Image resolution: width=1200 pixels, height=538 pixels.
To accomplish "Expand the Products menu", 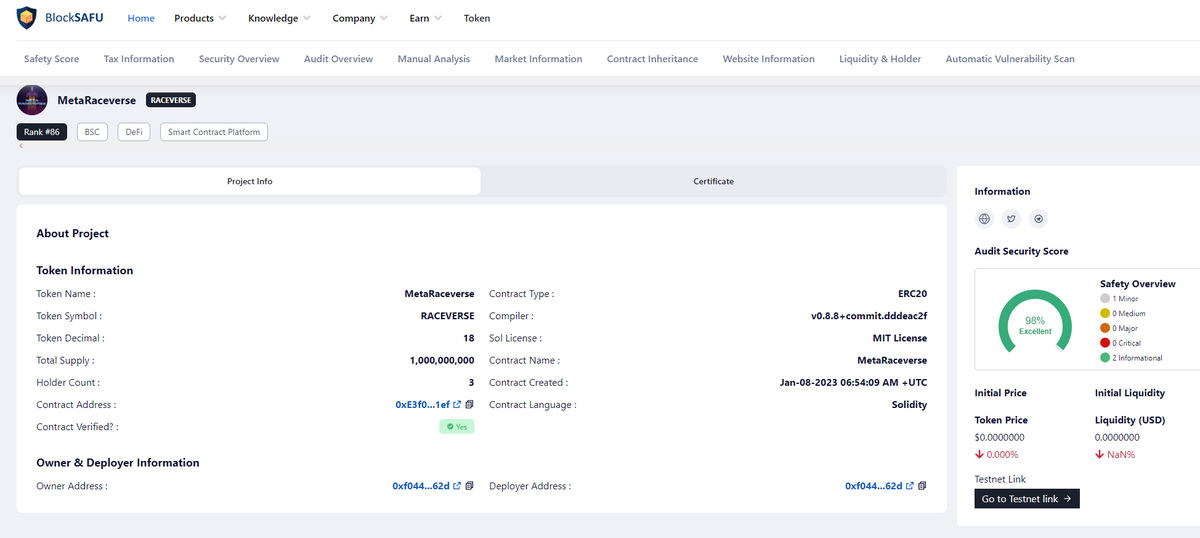I will 200,18.
